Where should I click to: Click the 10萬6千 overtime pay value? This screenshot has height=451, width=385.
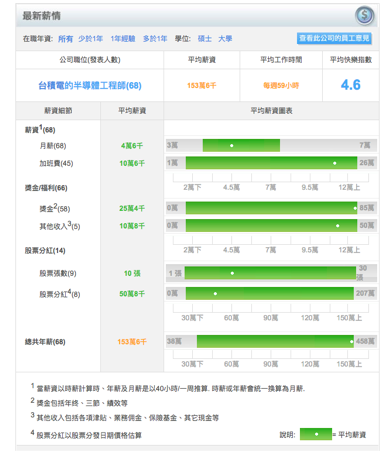click(x=132, y=163)
